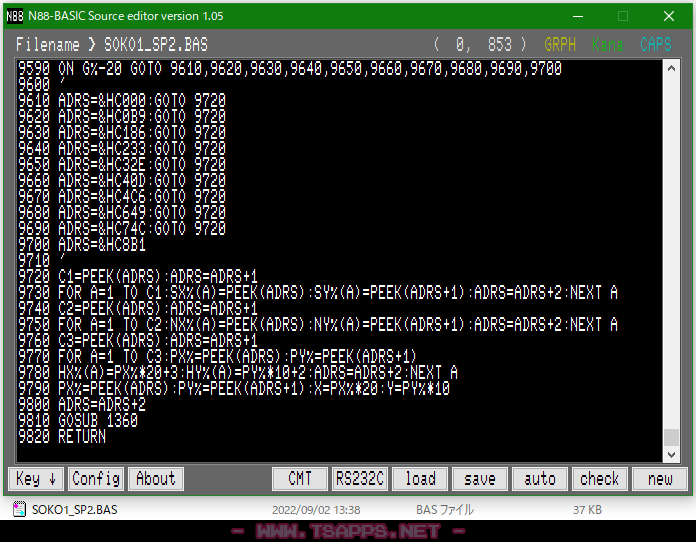Screen dimensions: 696x542
Task: Click the CMT button
Action: (x=300, y=479)
